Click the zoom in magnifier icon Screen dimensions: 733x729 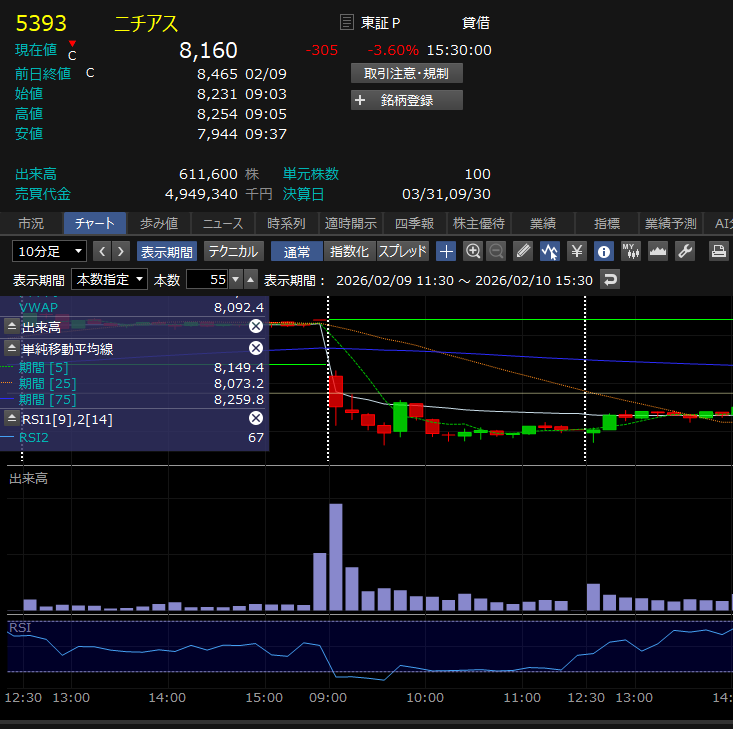473,251
